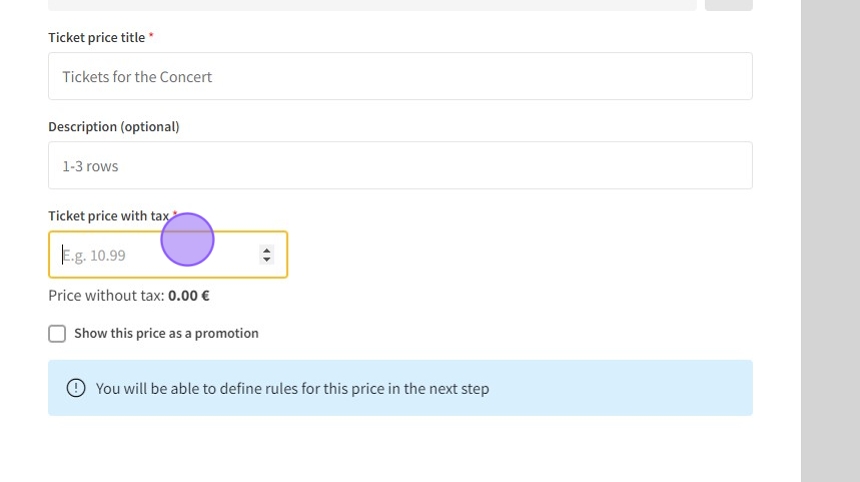860x482 pixels.
Task: Click the 'Ticket price title' label
Action: point(96,37)
